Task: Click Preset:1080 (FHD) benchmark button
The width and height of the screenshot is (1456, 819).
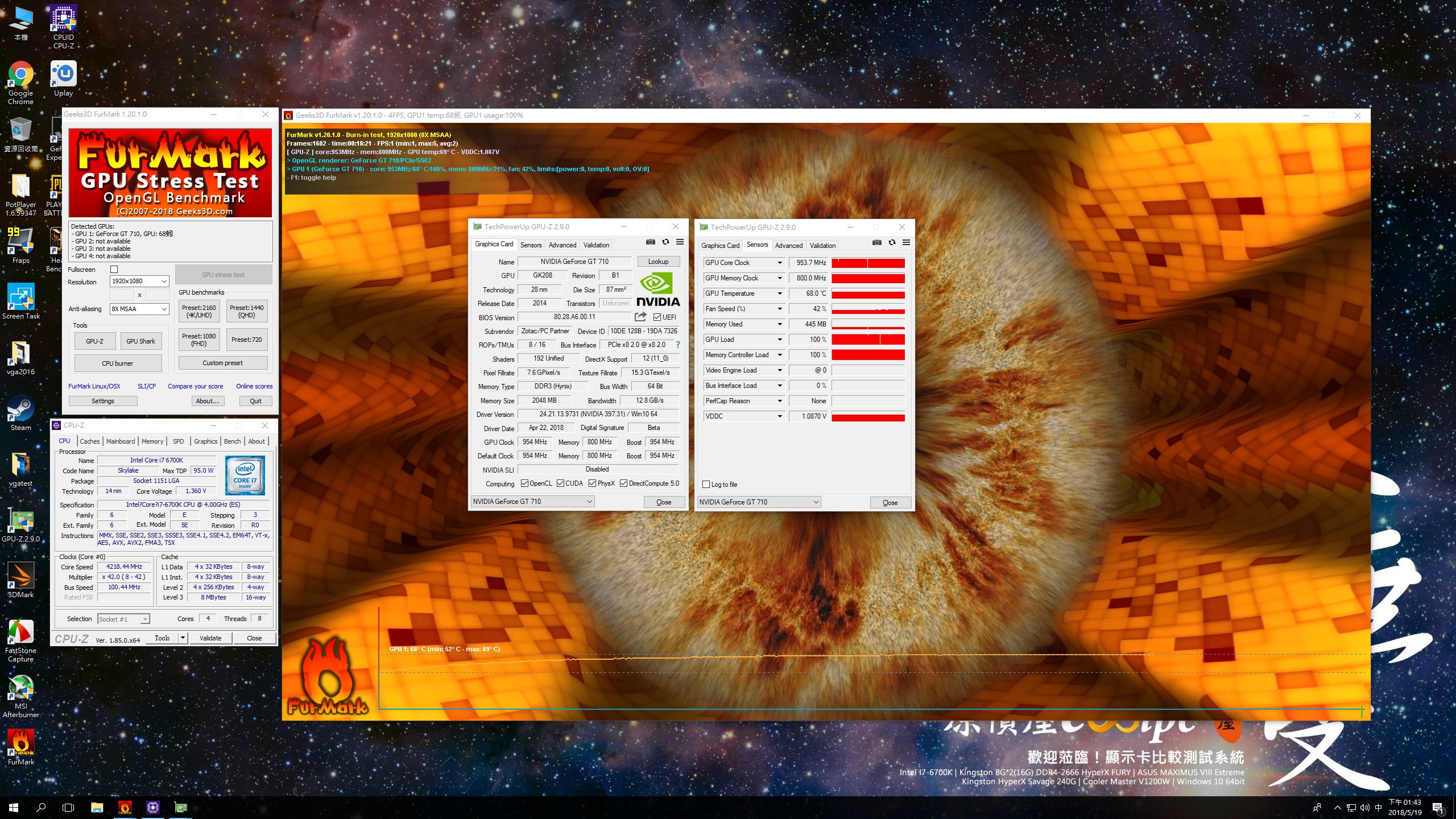Action: pyautogui.click(x=198, y=340)
